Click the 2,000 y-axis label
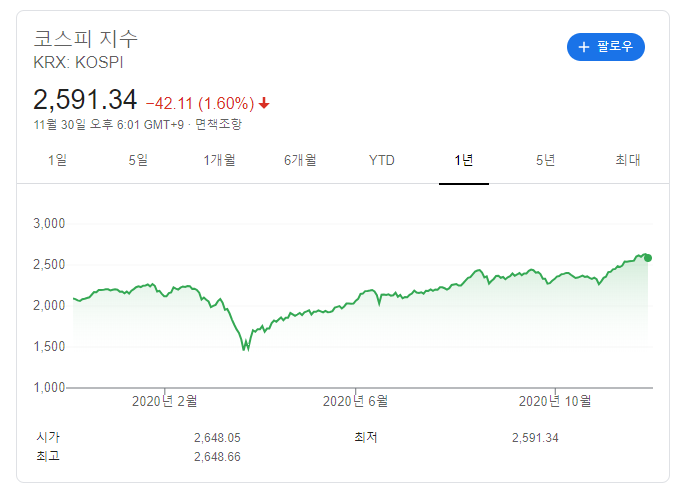The width and height of the screenshot is (685, 495). [49, 305]
